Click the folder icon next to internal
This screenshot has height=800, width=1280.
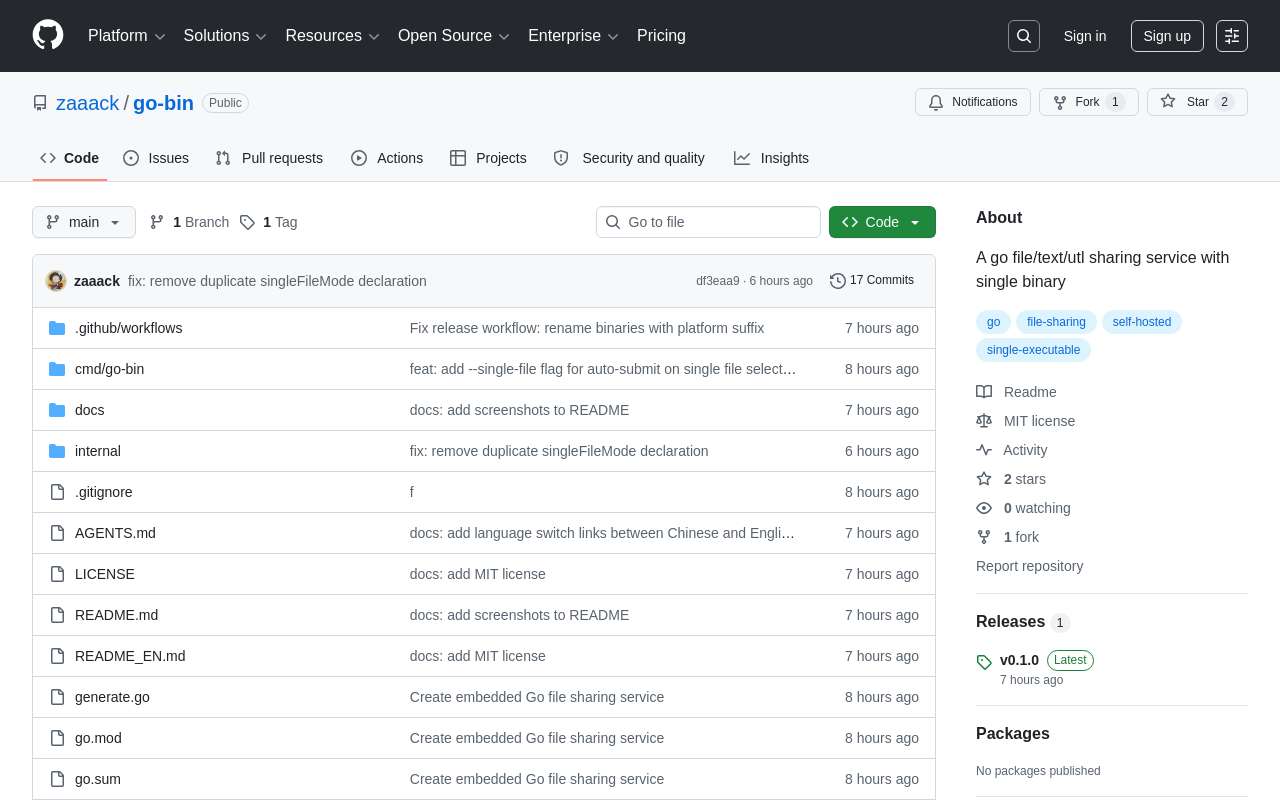tap(57, 451)
